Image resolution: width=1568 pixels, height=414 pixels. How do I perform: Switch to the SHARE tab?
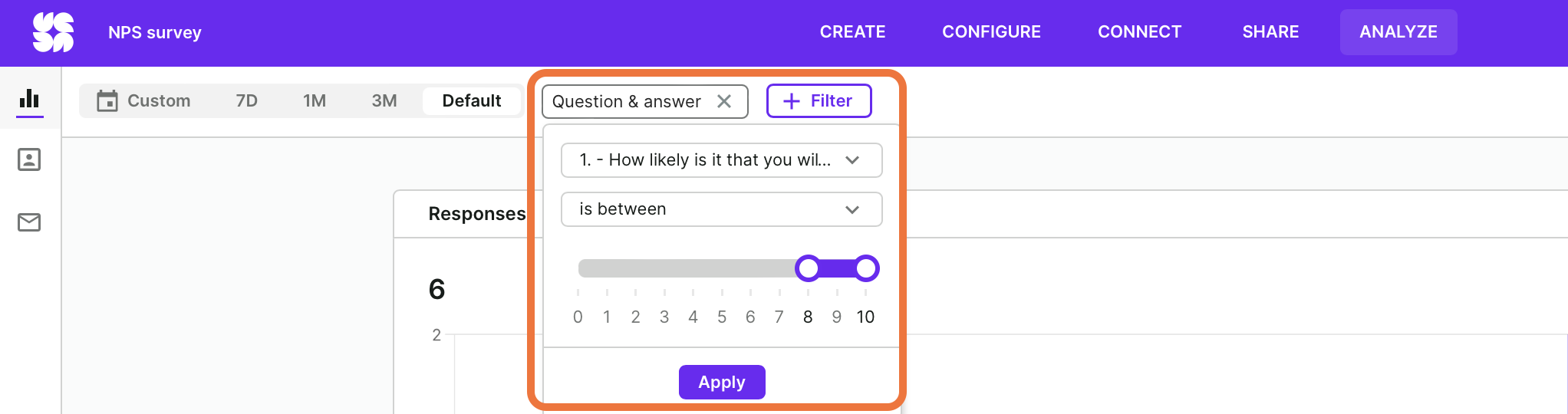(x=1270, y=32)
